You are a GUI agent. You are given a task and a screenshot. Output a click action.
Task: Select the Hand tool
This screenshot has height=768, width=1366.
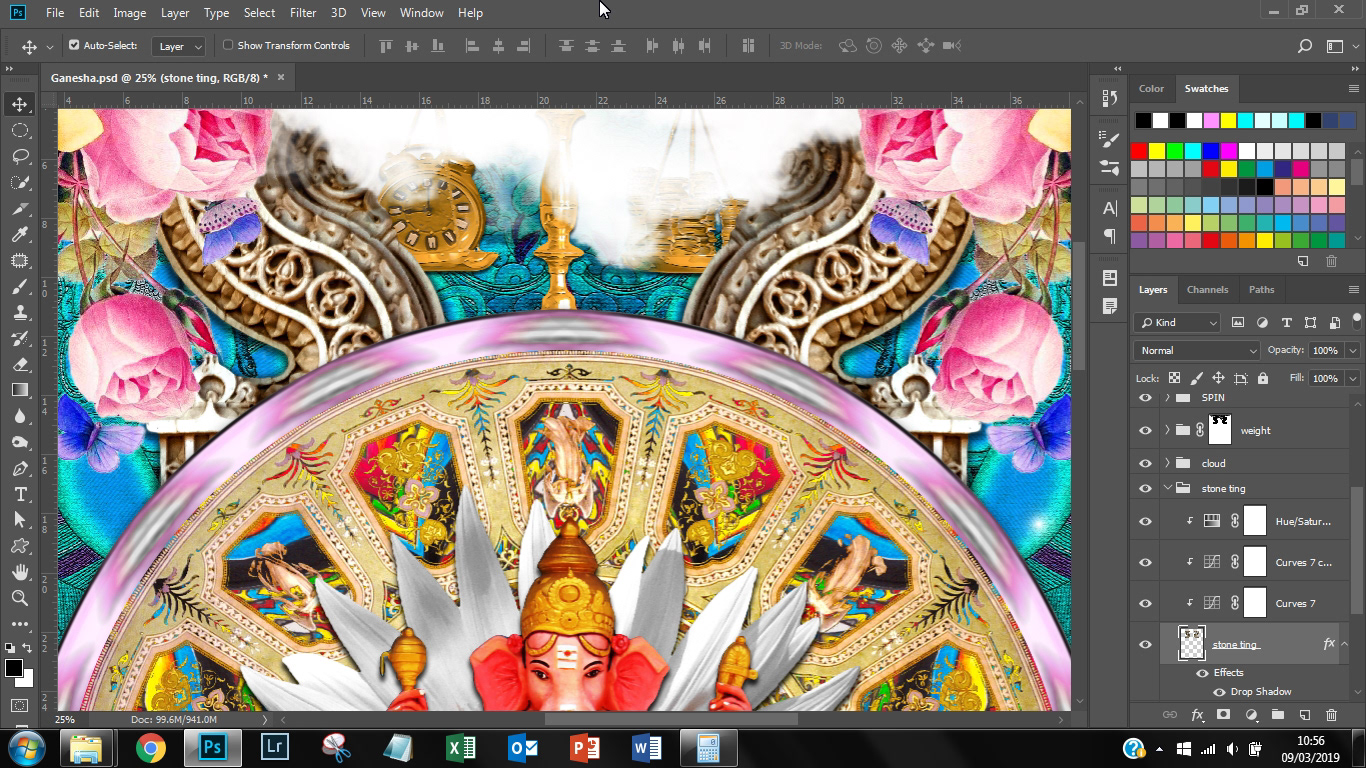tap(19, 573)
